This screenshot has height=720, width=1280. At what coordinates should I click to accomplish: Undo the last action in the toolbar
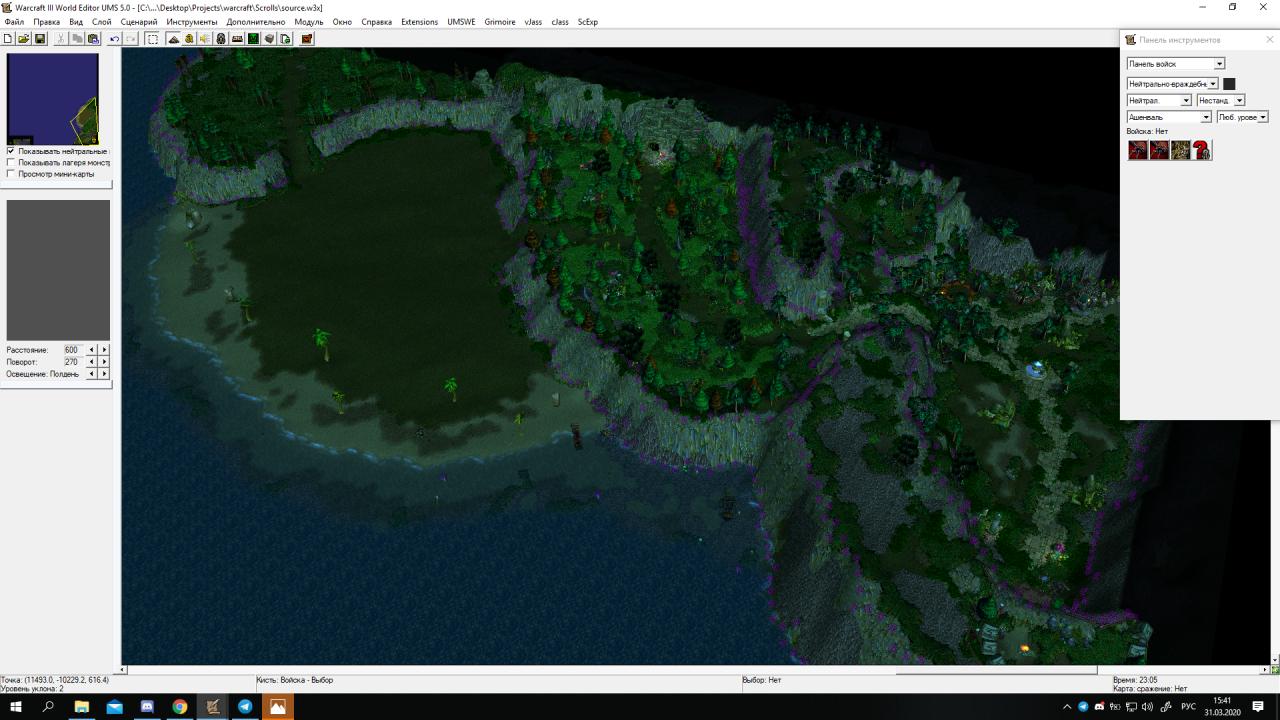(114, 39)
